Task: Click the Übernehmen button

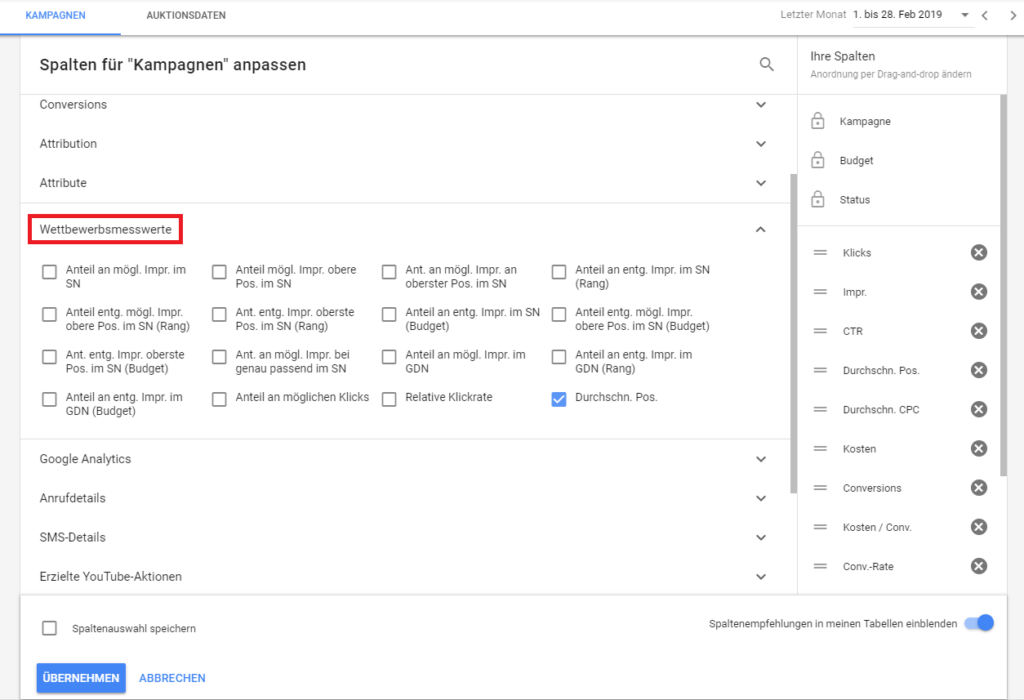Action: click(x=81, y=678)
